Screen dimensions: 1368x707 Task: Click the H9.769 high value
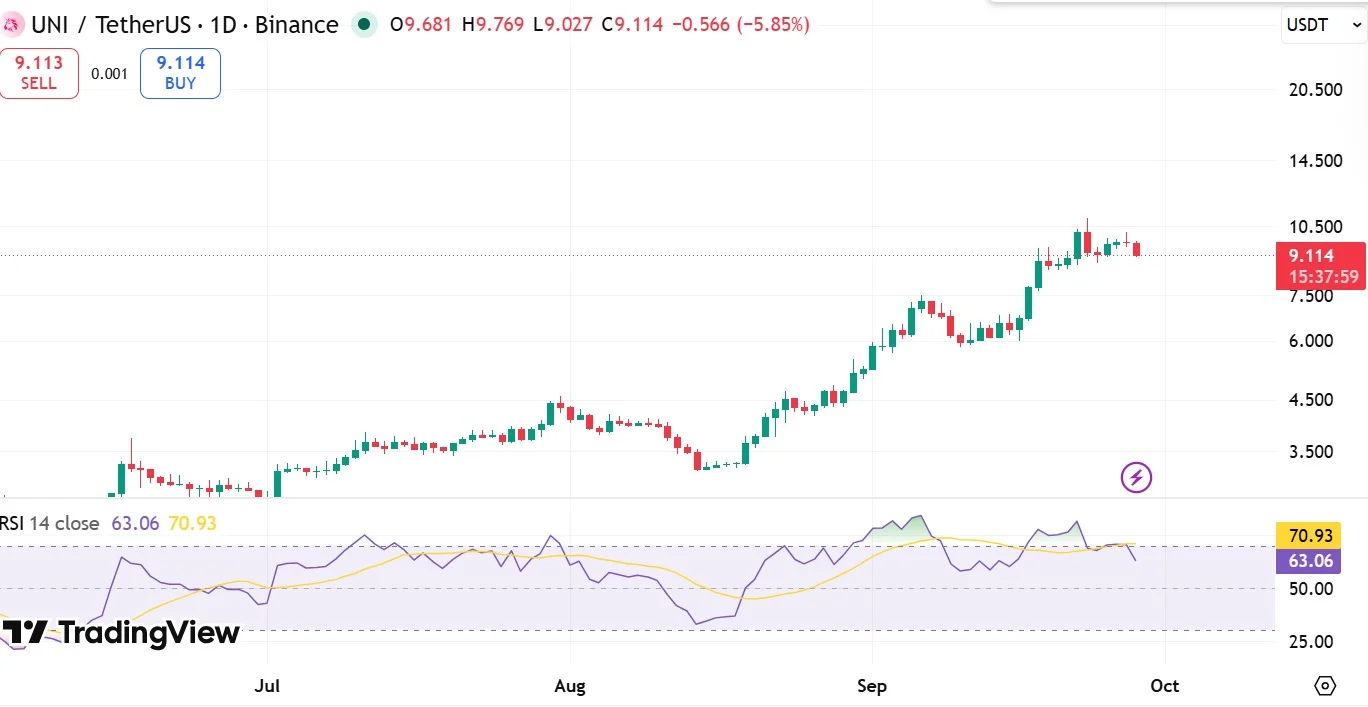pos(493,25)
